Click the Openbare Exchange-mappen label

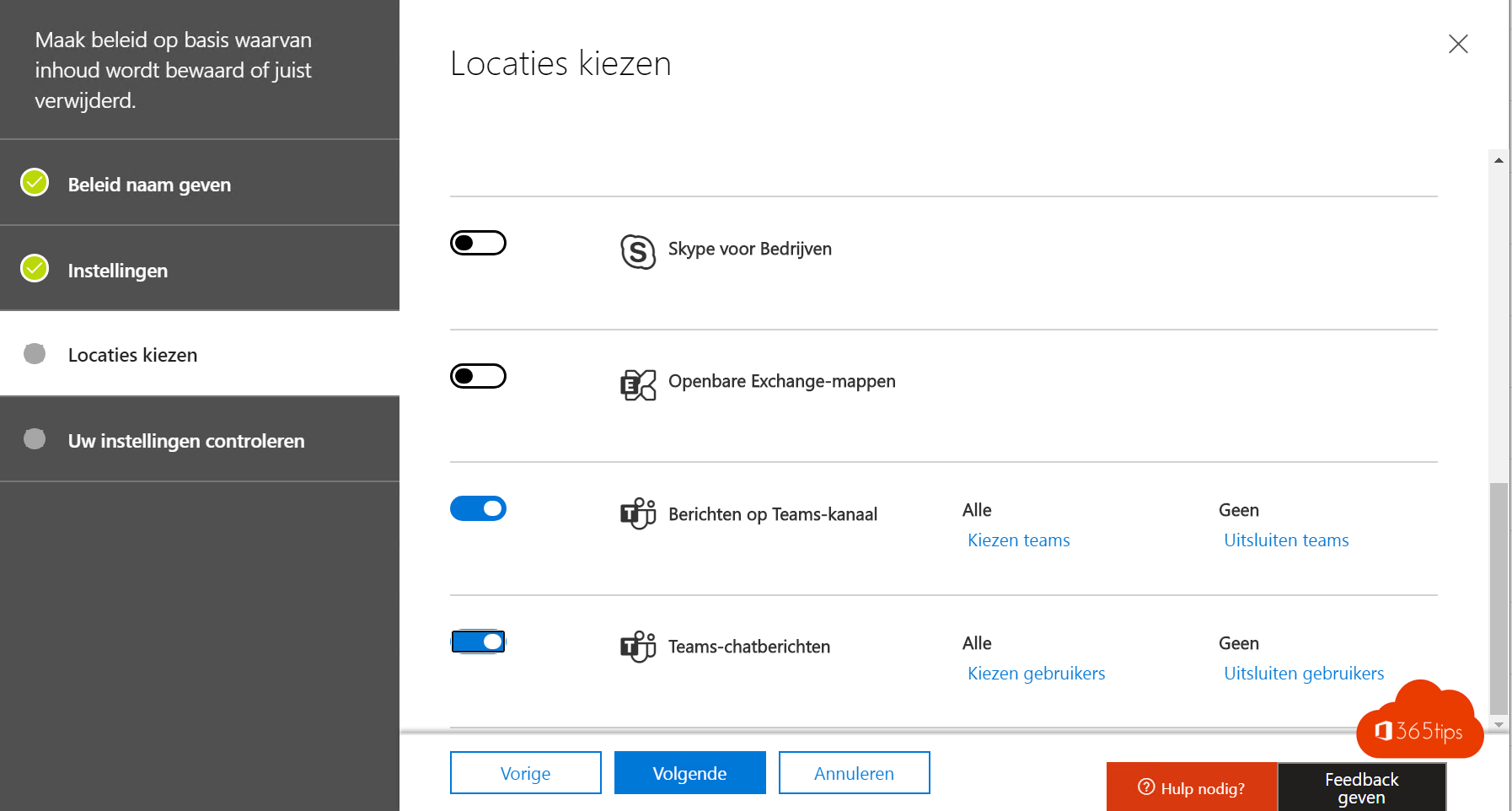(x=782, y=381)
